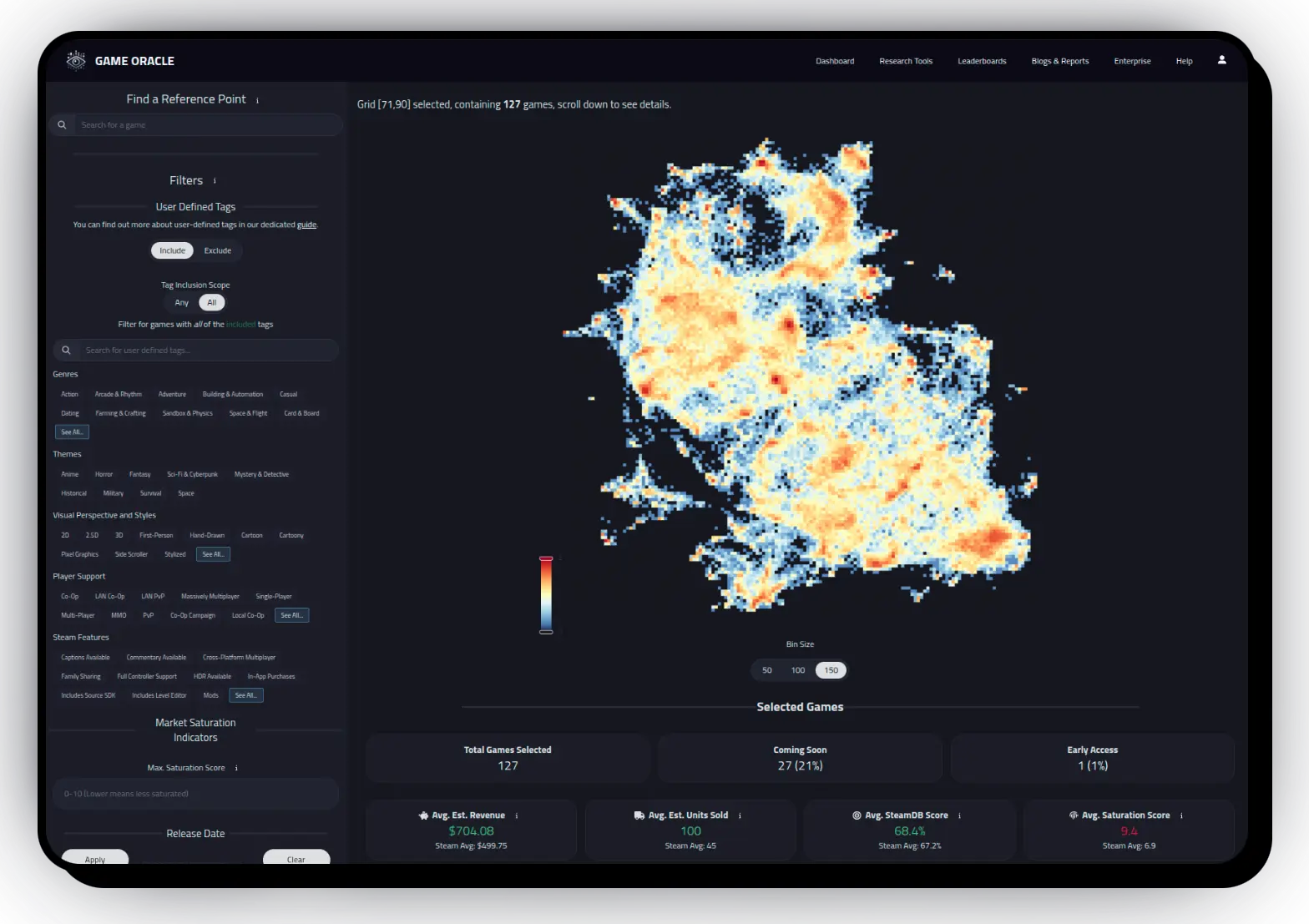Toggle the Action genre tag
Image resolution: width=1309 pixels, height=924 pixels.
coord(70,394)
